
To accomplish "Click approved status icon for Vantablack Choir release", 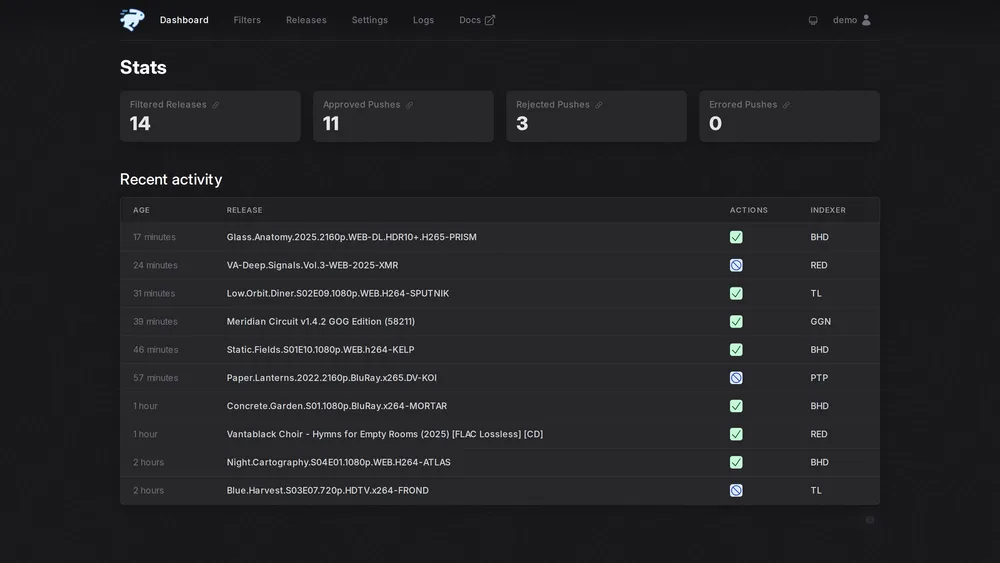I will [x=736, y=434].
